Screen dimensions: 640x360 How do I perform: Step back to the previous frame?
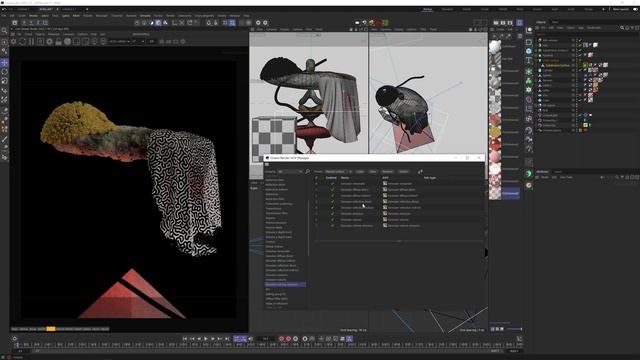199,339
